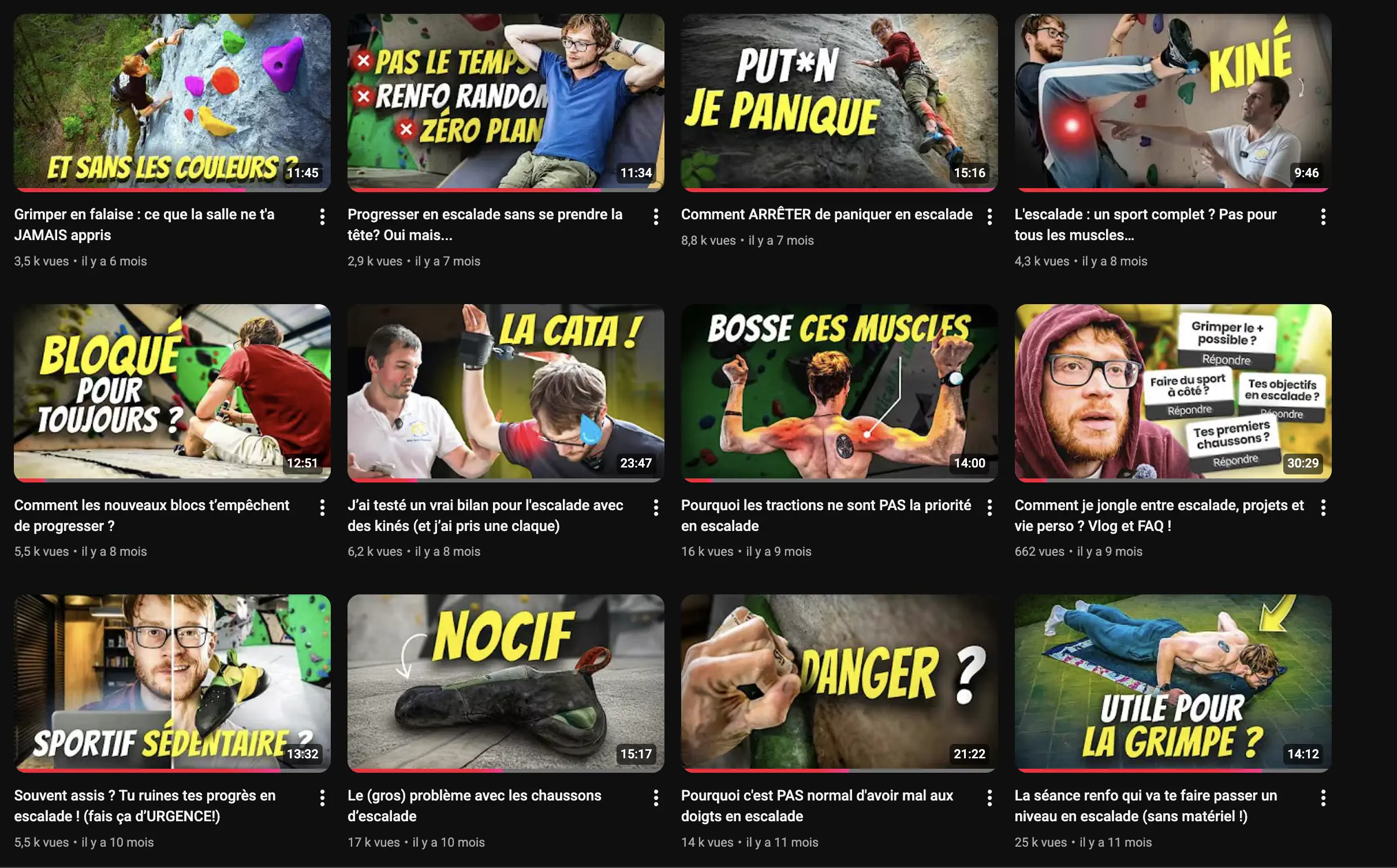
Task: Open three-dot menu for 'Pourquoi les tractions' video
Action: tap(989, 508)
